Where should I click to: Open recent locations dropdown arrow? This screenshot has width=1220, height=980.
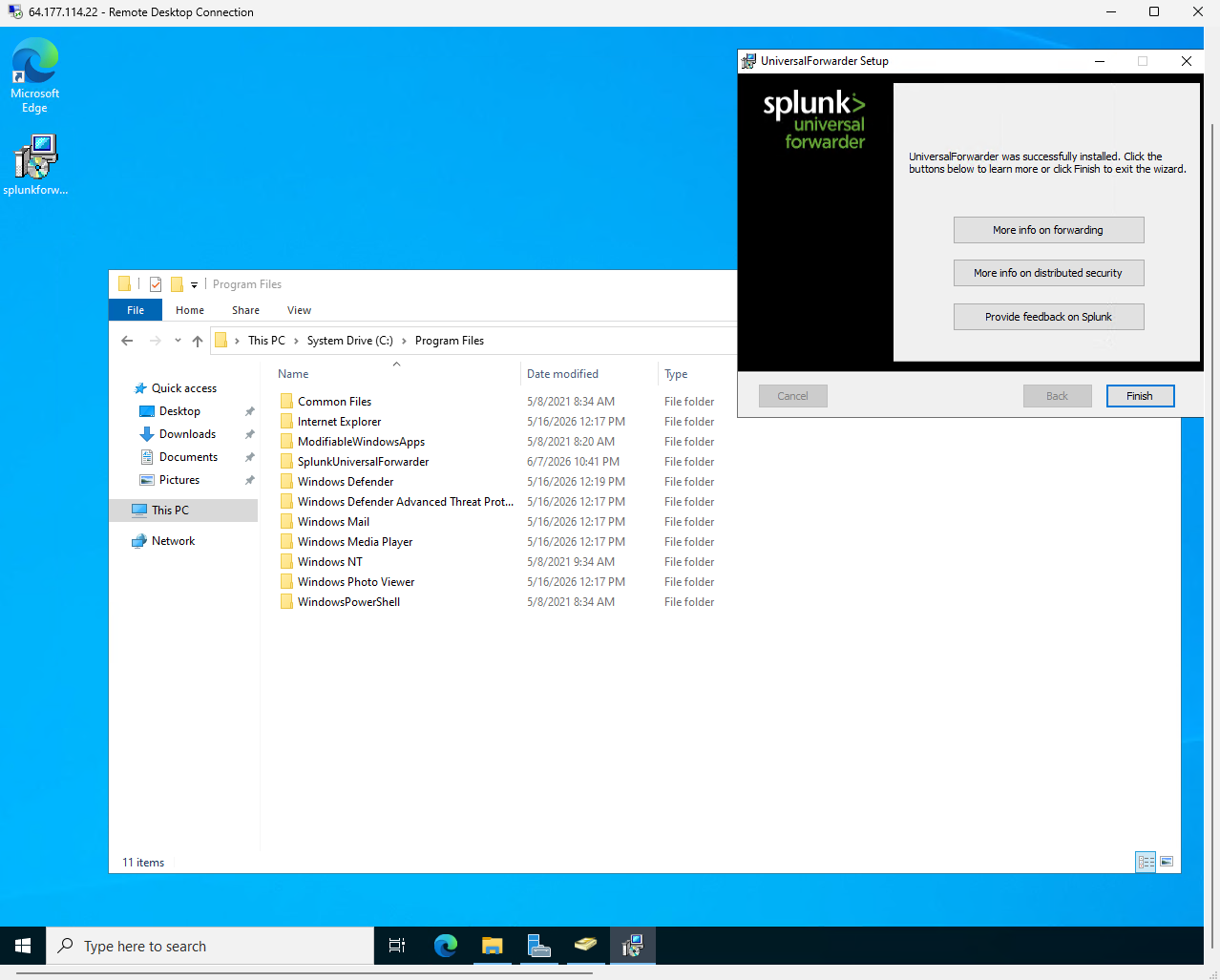pyautogui.click(x=178, y=341)
